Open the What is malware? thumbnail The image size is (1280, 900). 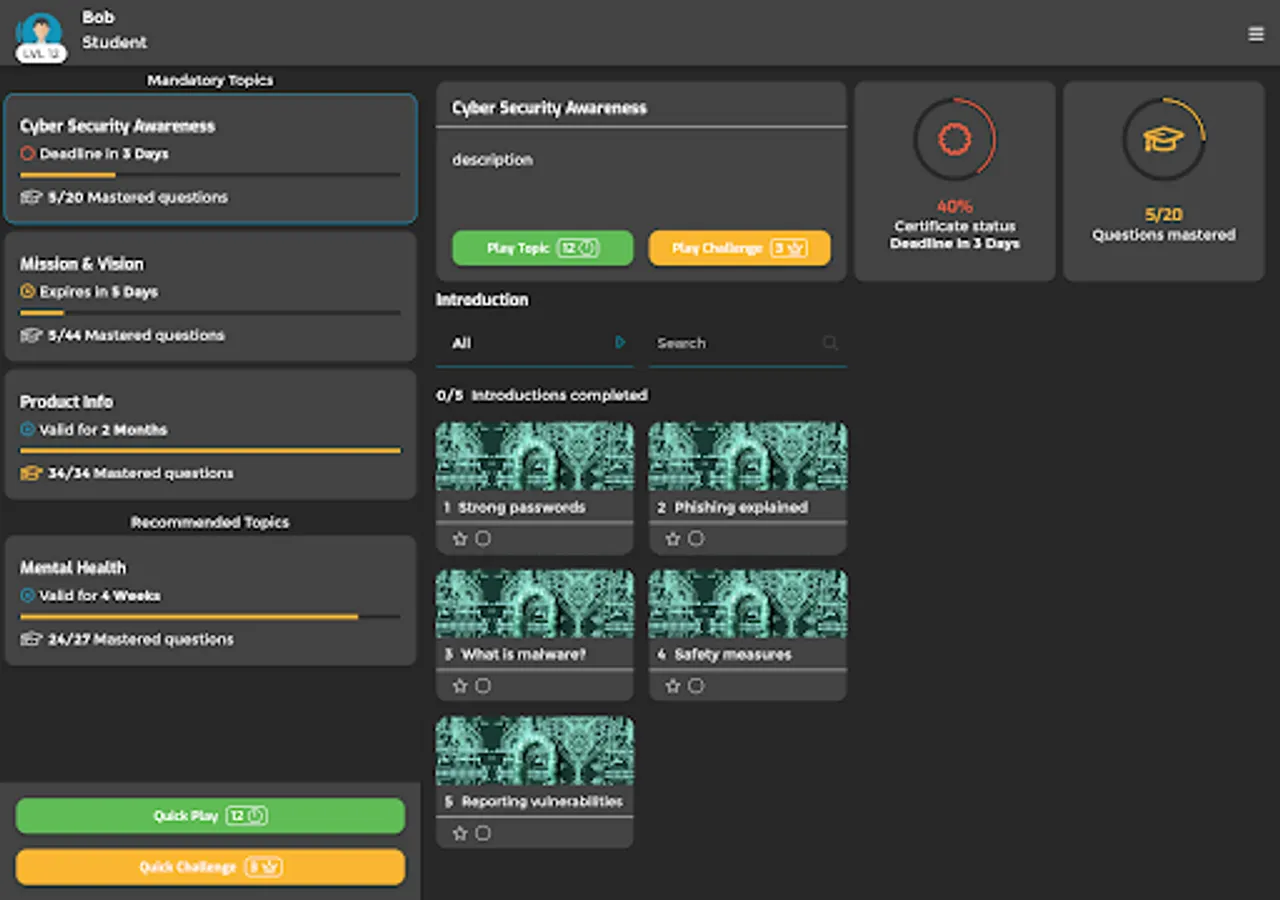coord(535,604)
